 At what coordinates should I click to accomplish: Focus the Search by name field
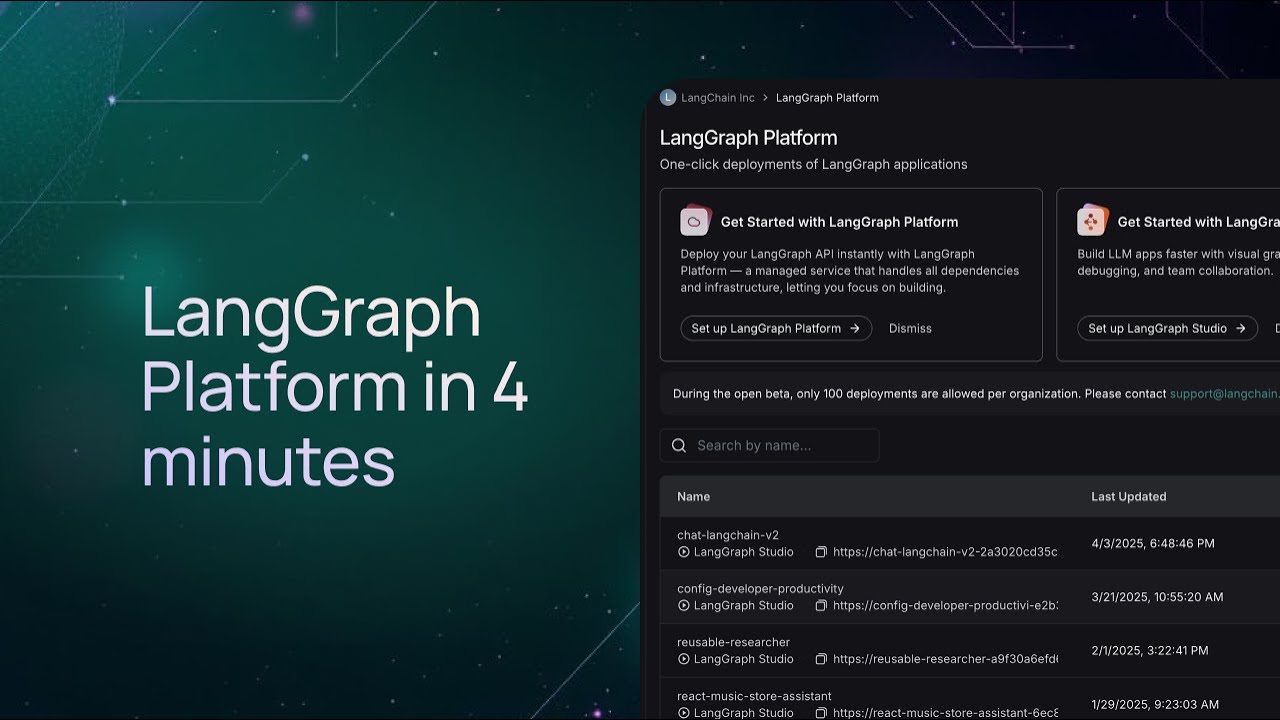(x=769, y=446)
